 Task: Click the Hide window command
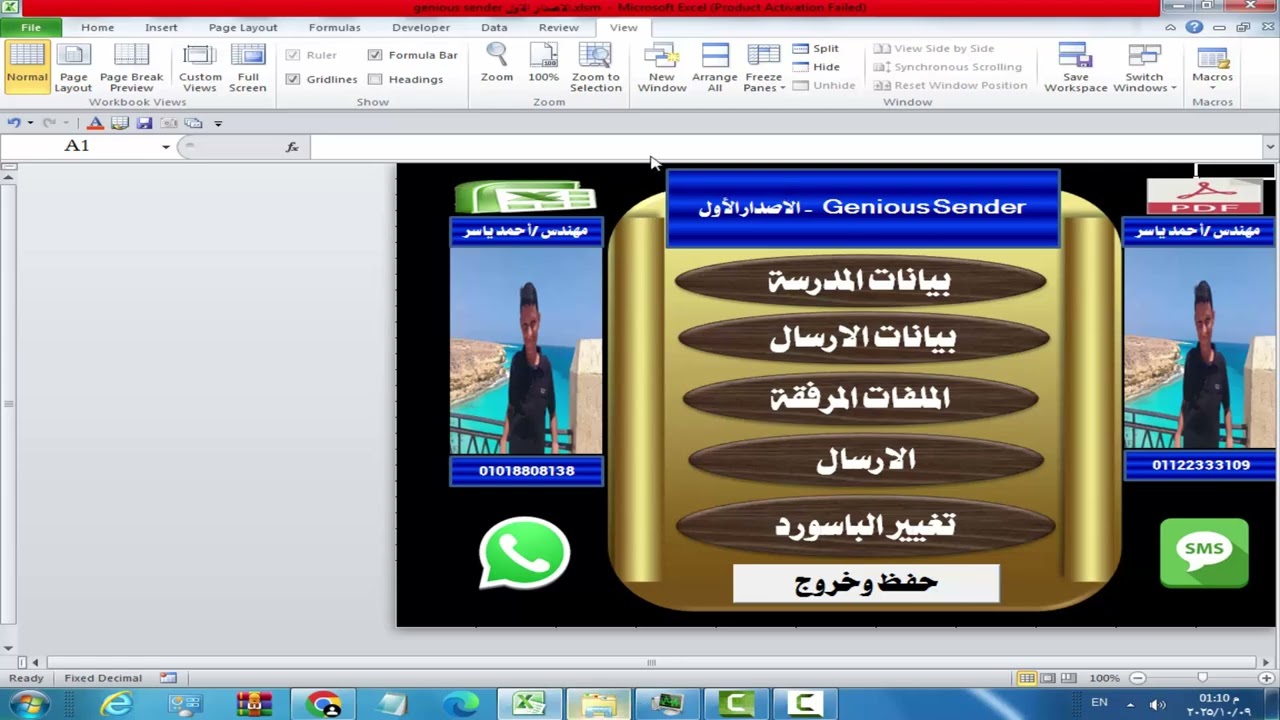click(816, 67)
